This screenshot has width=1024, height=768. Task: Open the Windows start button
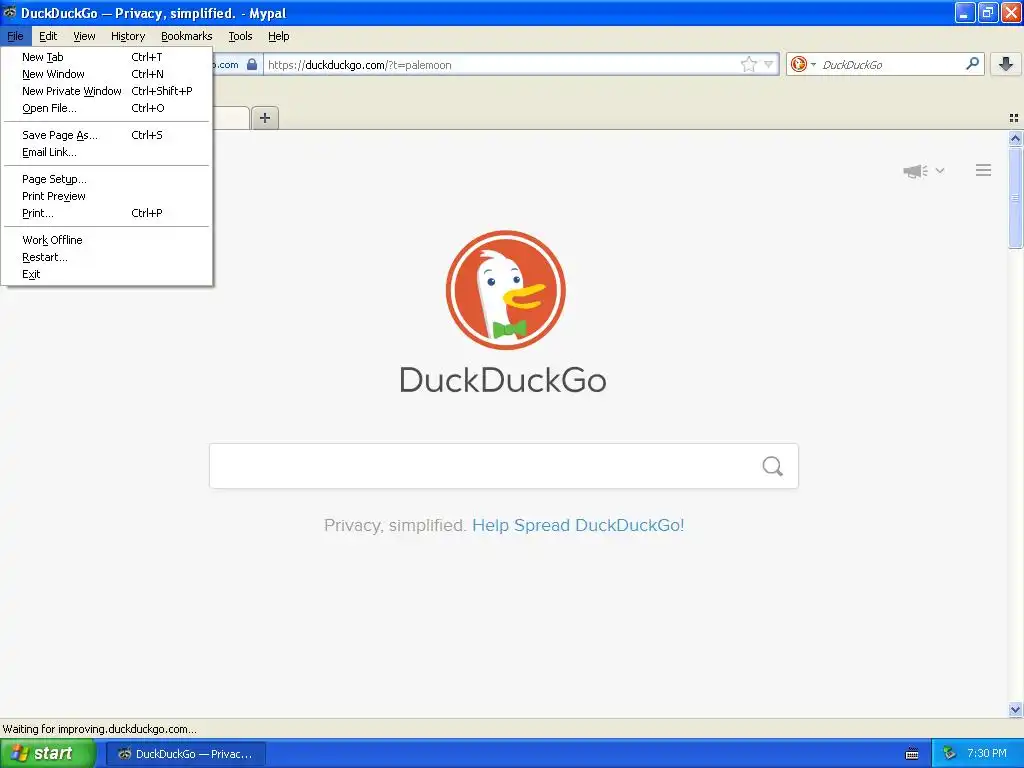tap(47, 754)
